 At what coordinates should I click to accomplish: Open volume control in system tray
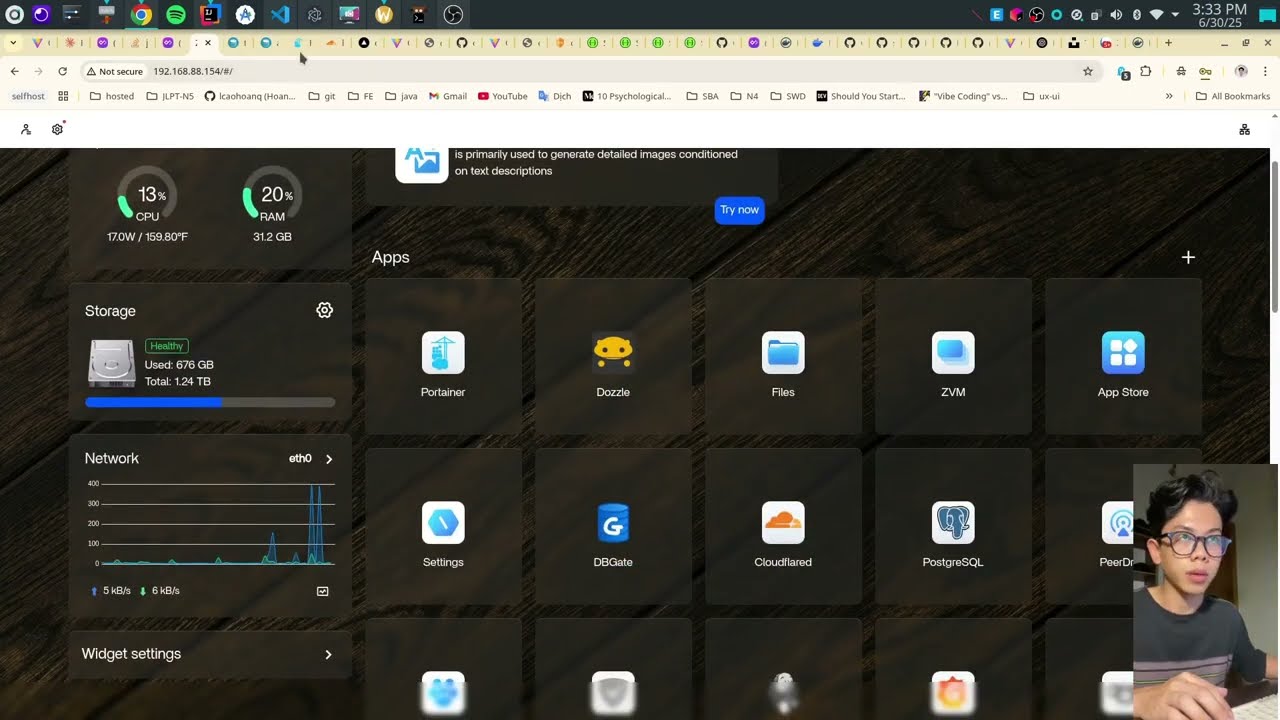(x=1116, y=15)
